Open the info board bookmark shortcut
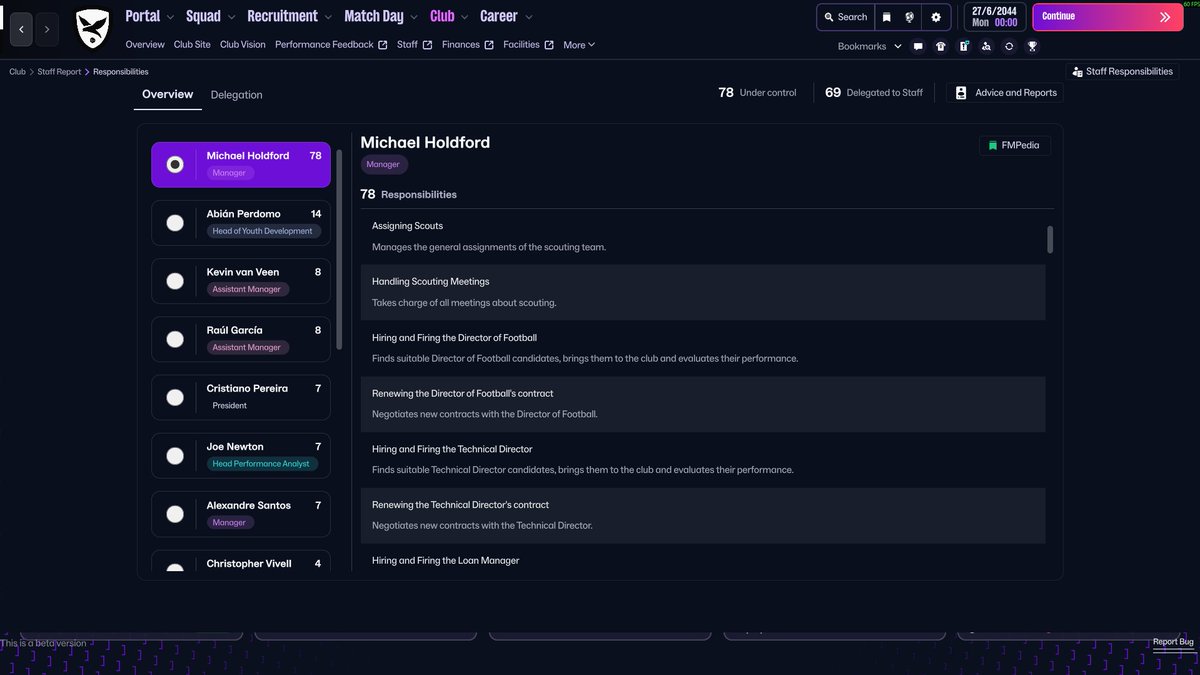This screenshot has width=1200, height=675. tap(964, 46)
